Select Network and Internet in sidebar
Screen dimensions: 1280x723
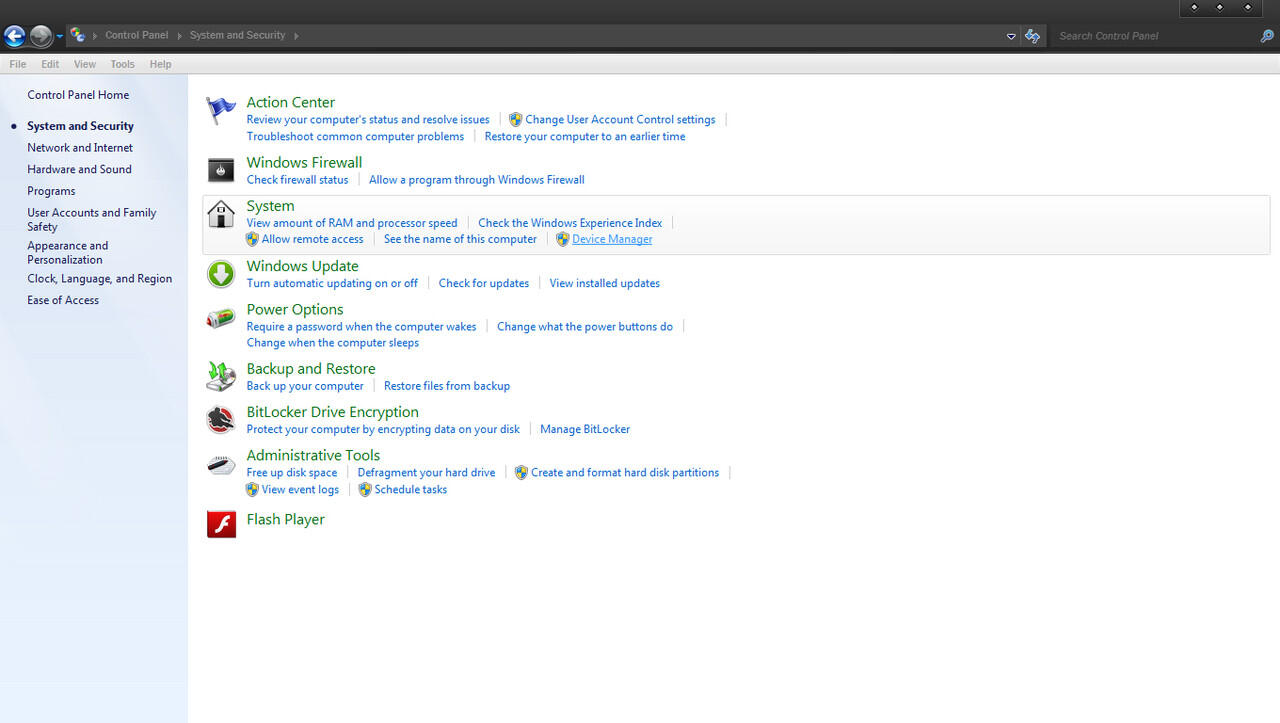(x=80, y=148)
